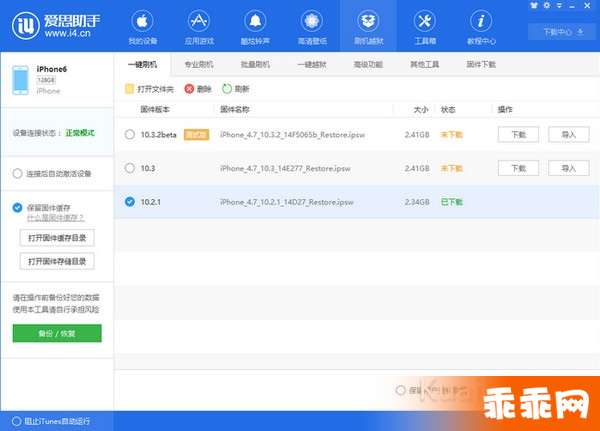This screenshot has height=431, width=600.
Task: Toggle the radio option left of the watermark
Action: 401,390
